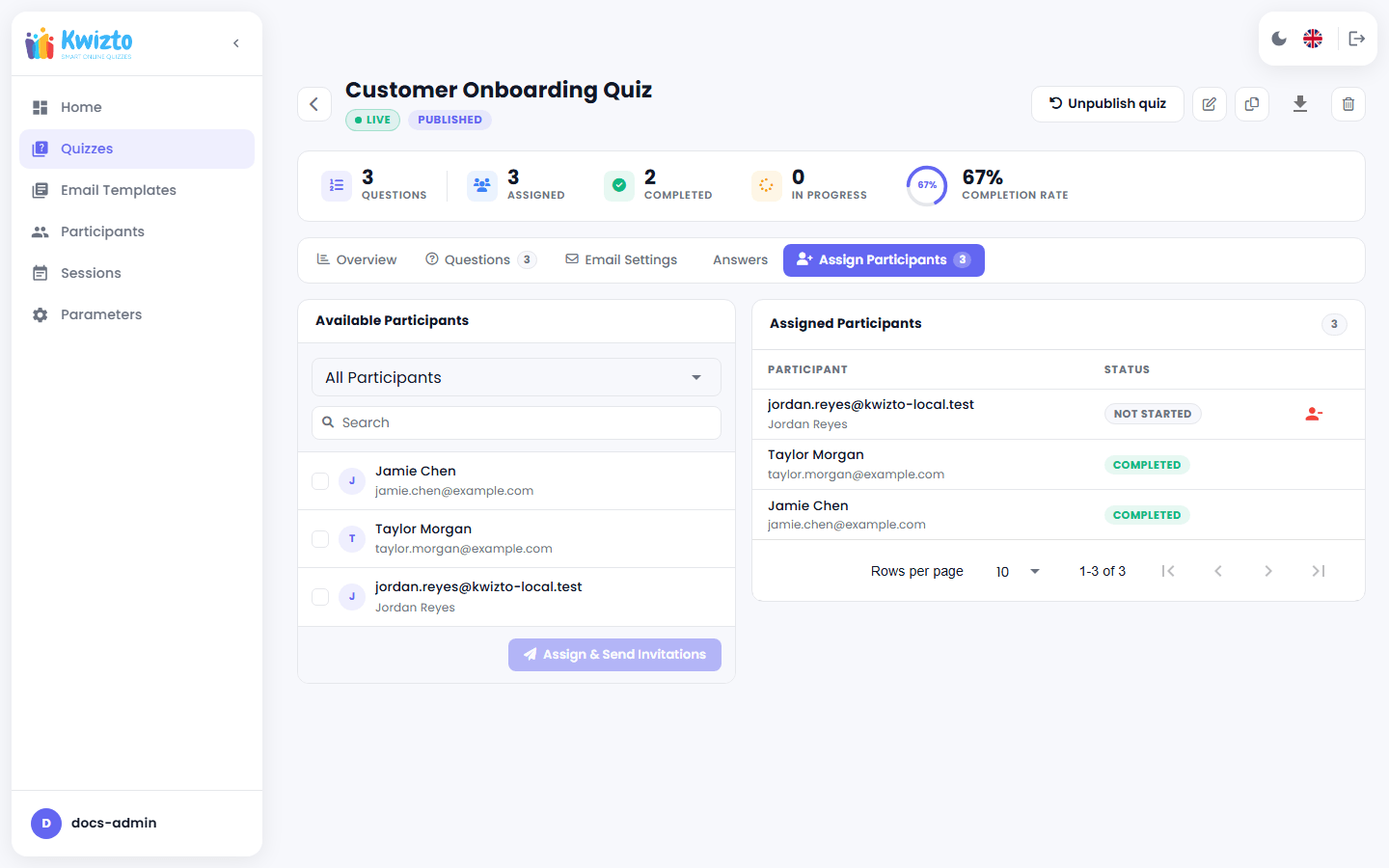The image size is (1389, 868).
Task: Go to the previous page of assigned participants
Action: 1218,571
